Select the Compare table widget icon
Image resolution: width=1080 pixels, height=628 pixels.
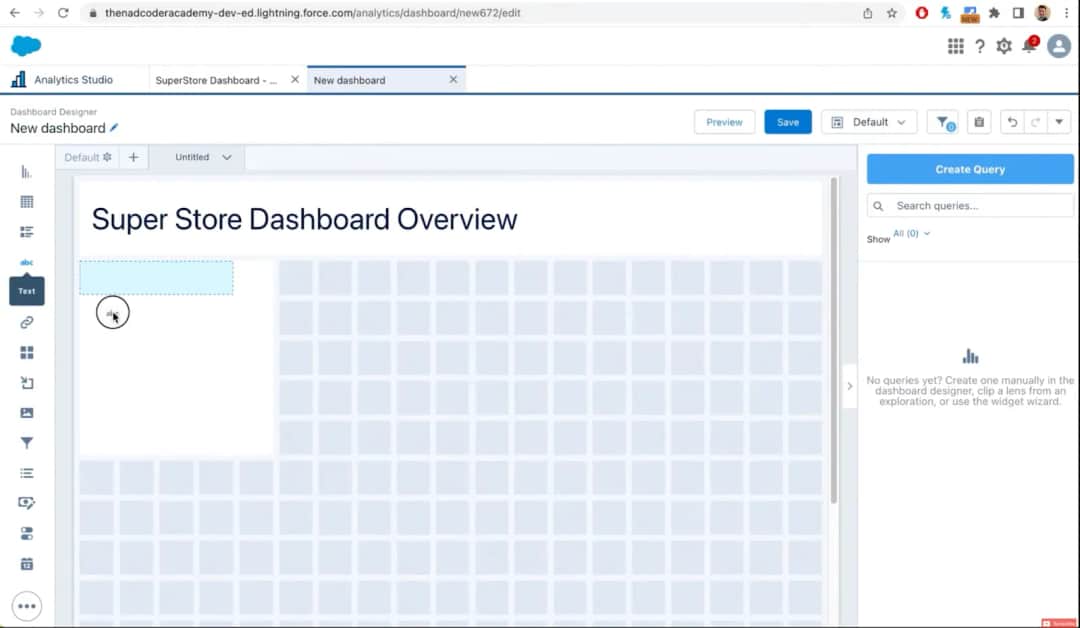26,232
